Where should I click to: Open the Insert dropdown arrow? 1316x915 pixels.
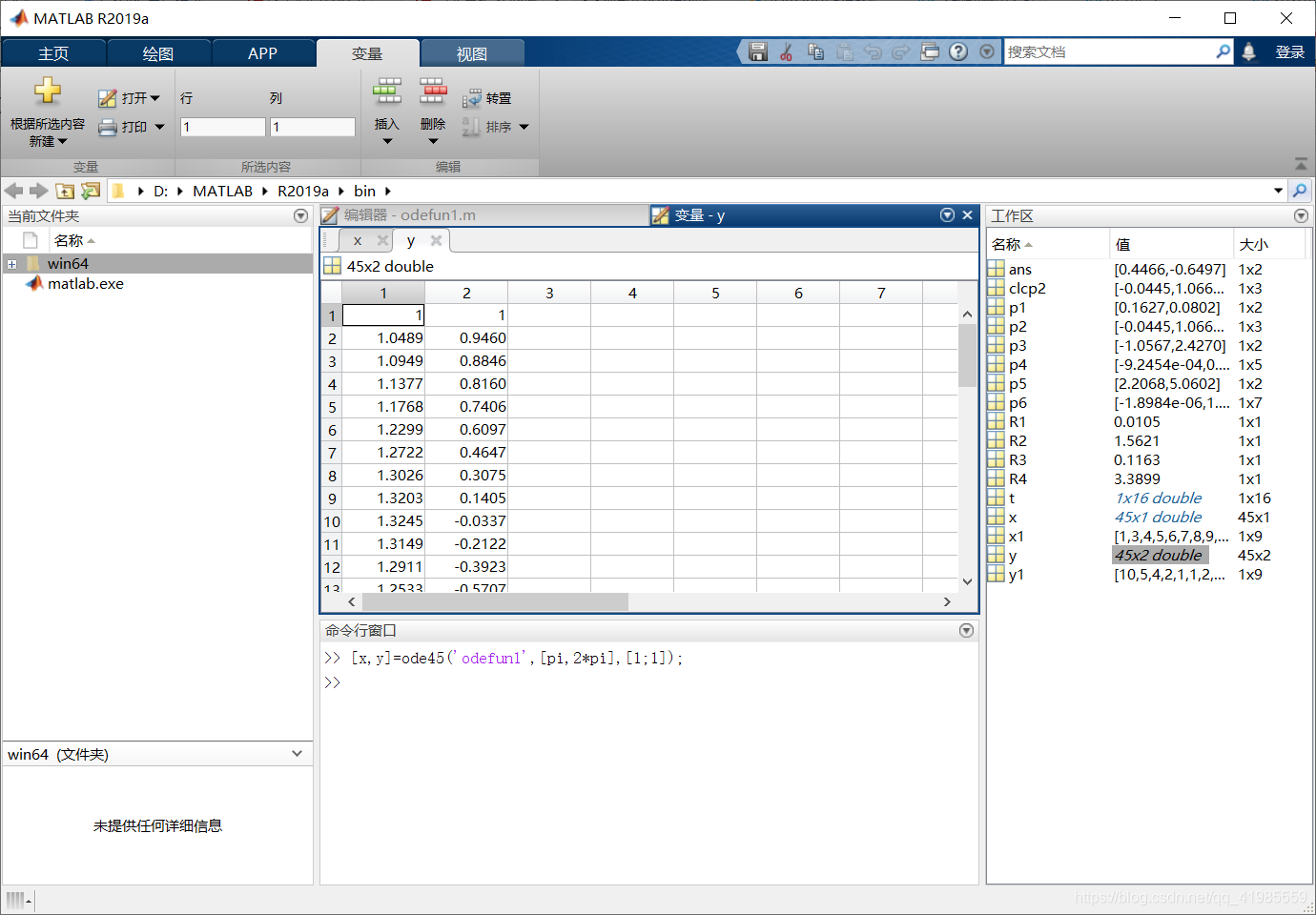point(387,141)
